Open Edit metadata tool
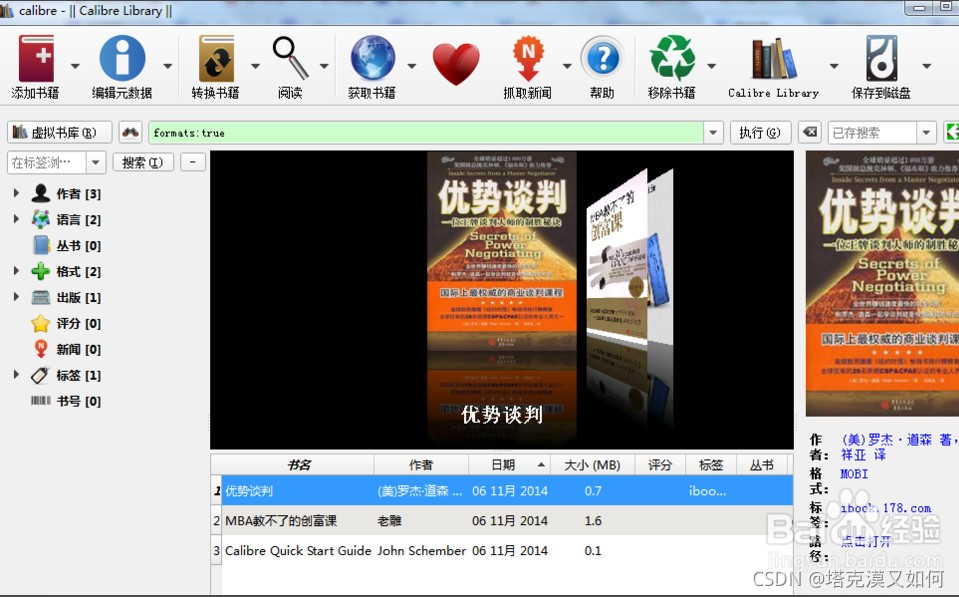959x597 pixels. [122, 58]
